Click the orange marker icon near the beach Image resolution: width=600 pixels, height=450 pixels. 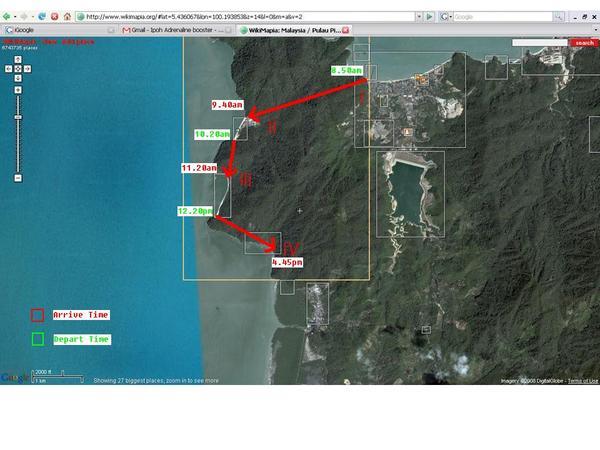click(x=421, y=80)
